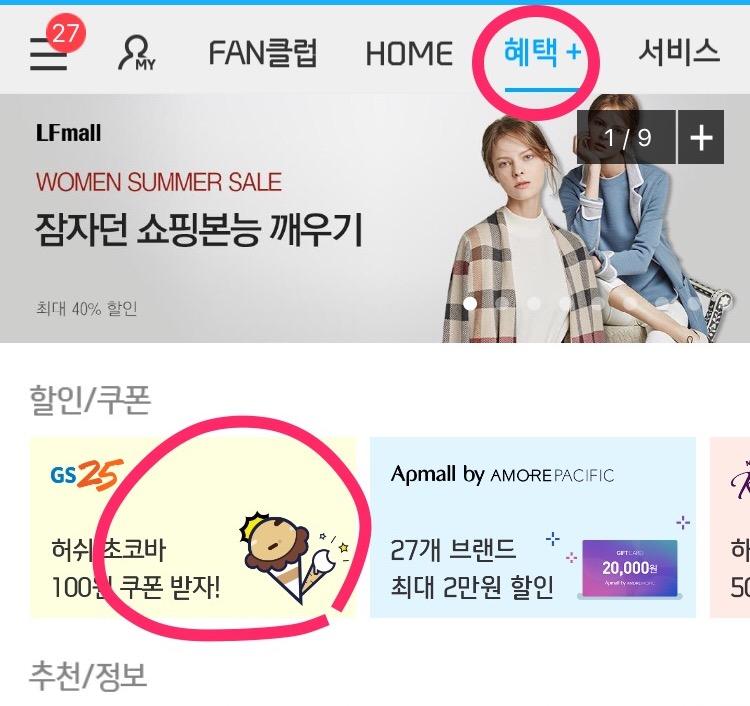
Task: Click the 할인/쿠폰 section heading
Action: click(90, 400)
